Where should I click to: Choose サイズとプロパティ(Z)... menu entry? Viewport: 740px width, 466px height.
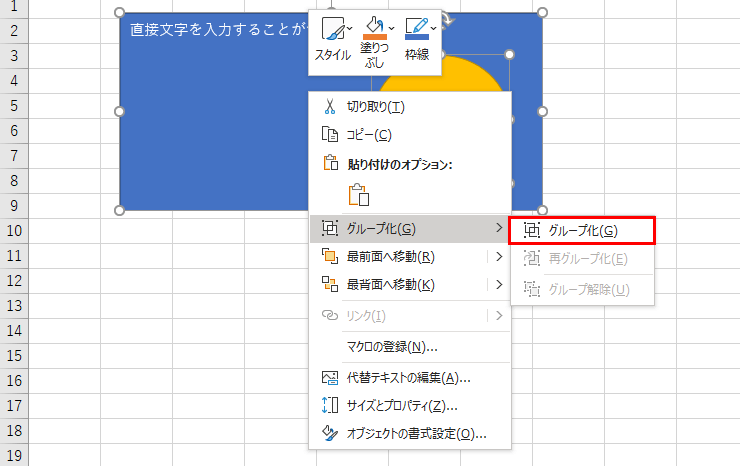point(410,406)
